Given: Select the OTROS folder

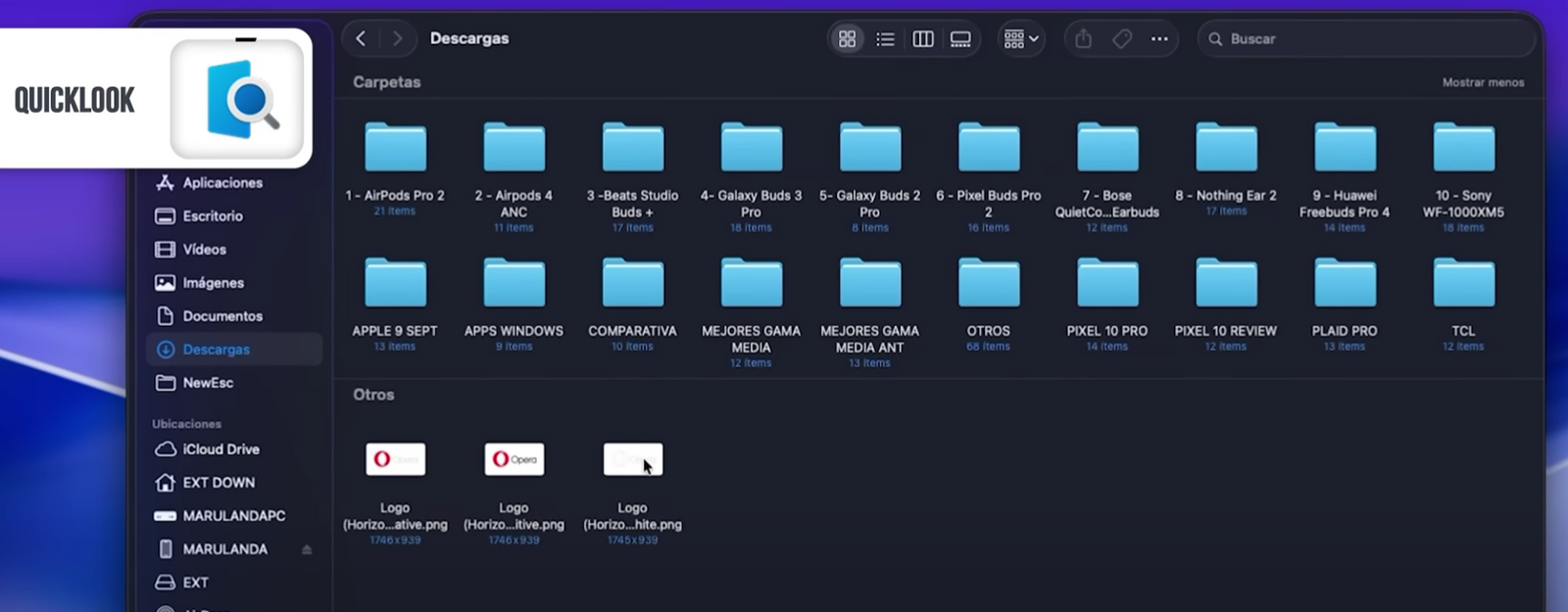Looking at the screenshot, I should (988, 284).
